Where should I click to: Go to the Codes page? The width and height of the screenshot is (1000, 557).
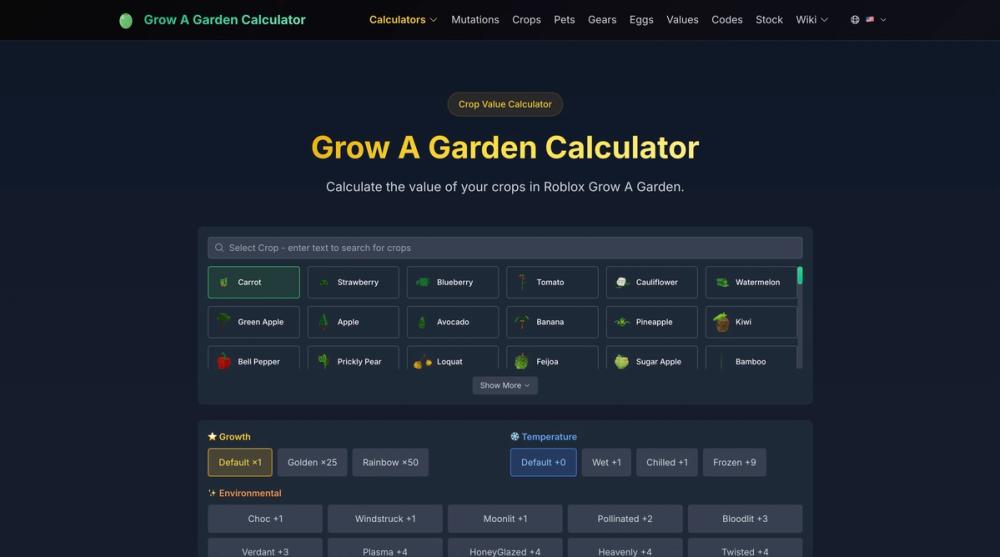pyautogui.click(x=727, y=20)
